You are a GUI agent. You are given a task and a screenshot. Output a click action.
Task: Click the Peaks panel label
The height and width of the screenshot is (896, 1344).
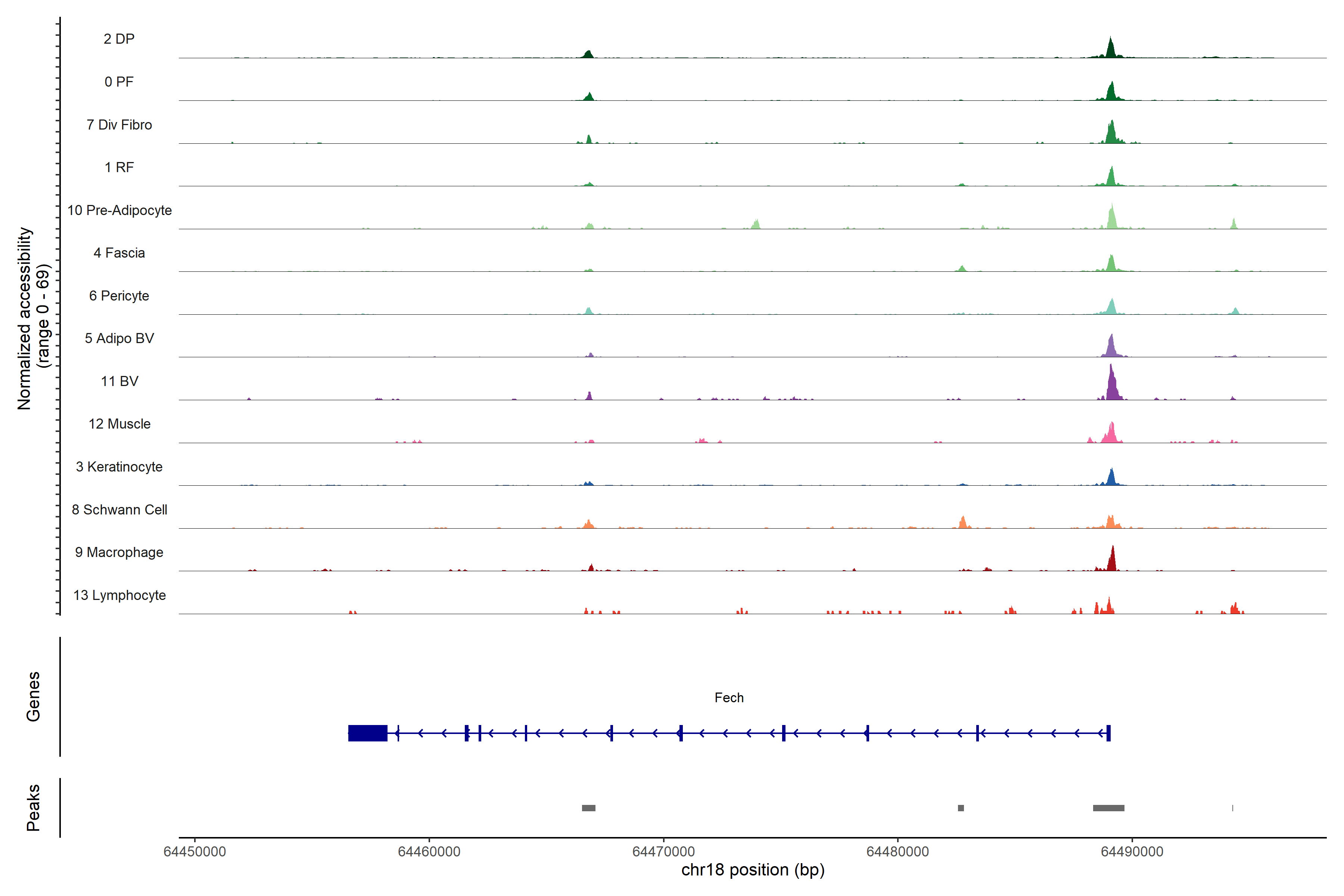(33, 808)
